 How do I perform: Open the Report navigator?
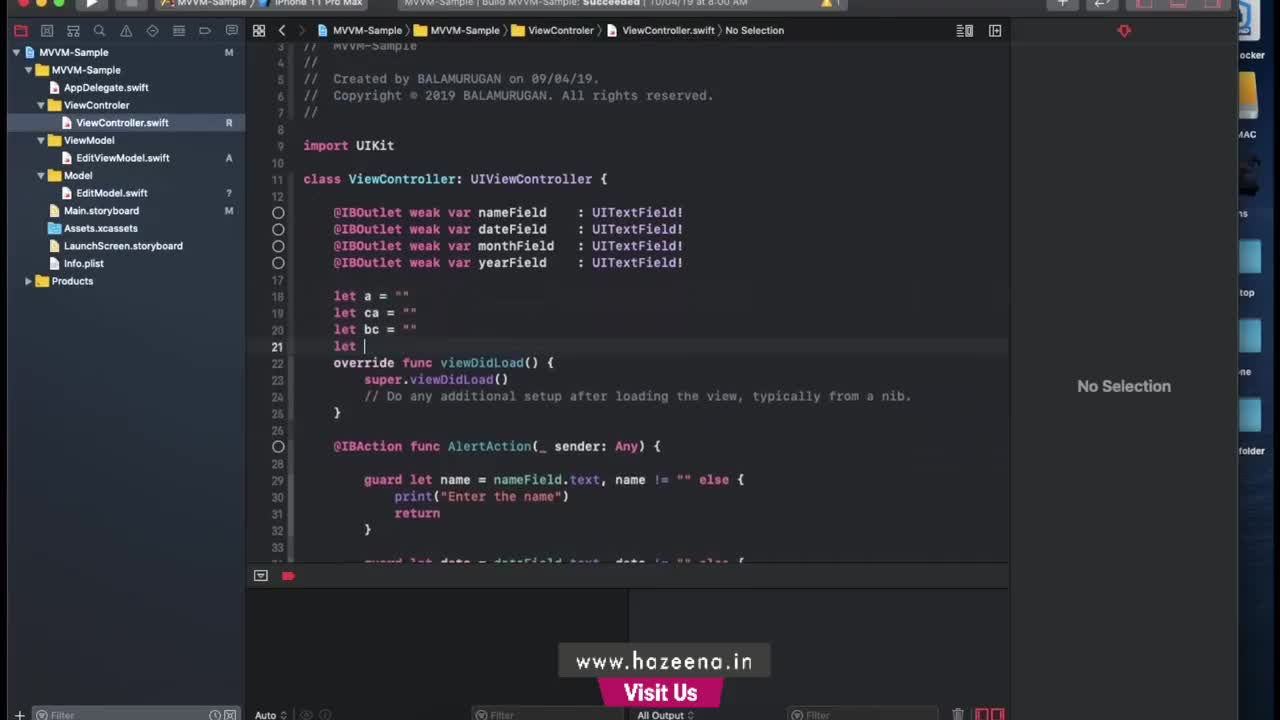coord(232,31)
